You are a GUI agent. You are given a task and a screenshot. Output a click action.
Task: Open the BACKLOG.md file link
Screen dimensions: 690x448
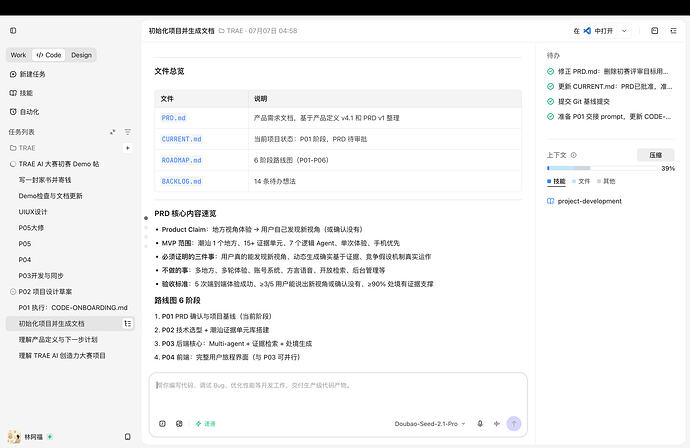click(181, 181)
